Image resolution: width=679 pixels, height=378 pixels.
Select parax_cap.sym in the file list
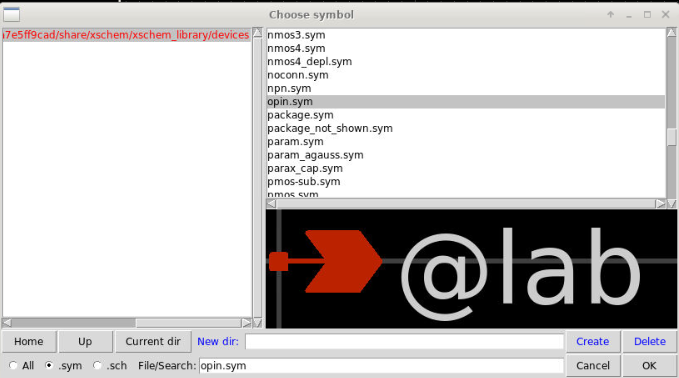coord(466,168)
